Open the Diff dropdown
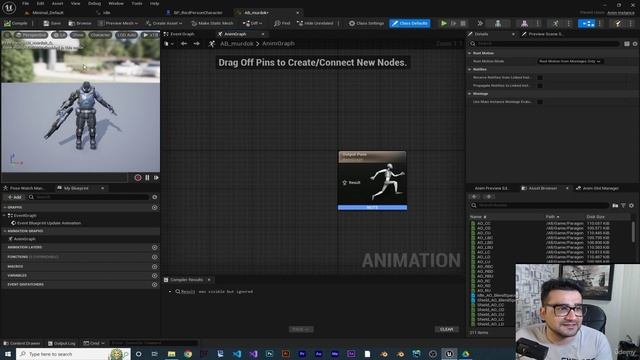Viewport: 640px width, 360px height. point(252,23)
